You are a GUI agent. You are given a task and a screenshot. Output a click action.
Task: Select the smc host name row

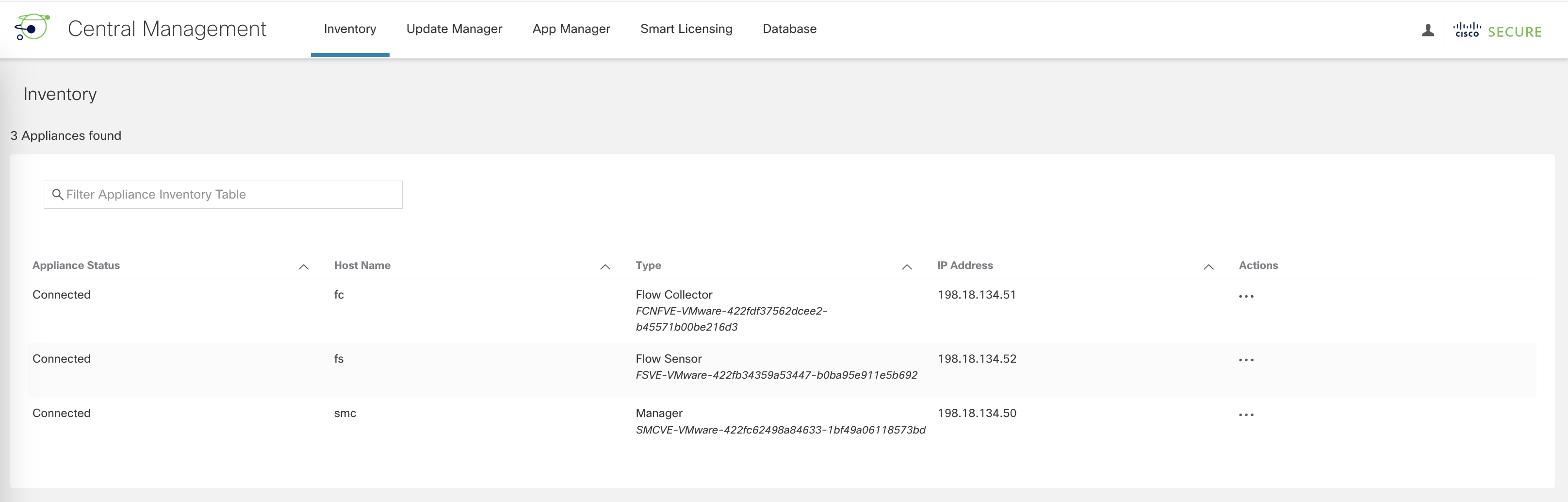[345, 413]
